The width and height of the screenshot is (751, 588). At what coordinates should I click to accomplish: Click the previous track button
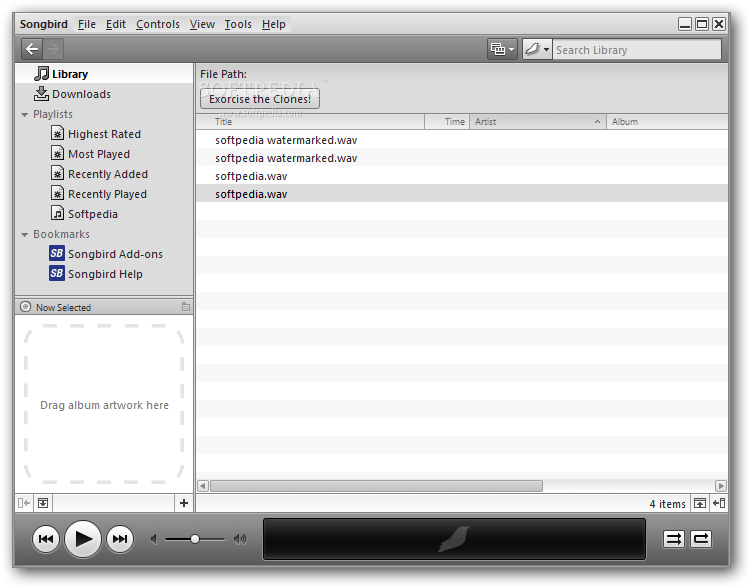(46, 539)
